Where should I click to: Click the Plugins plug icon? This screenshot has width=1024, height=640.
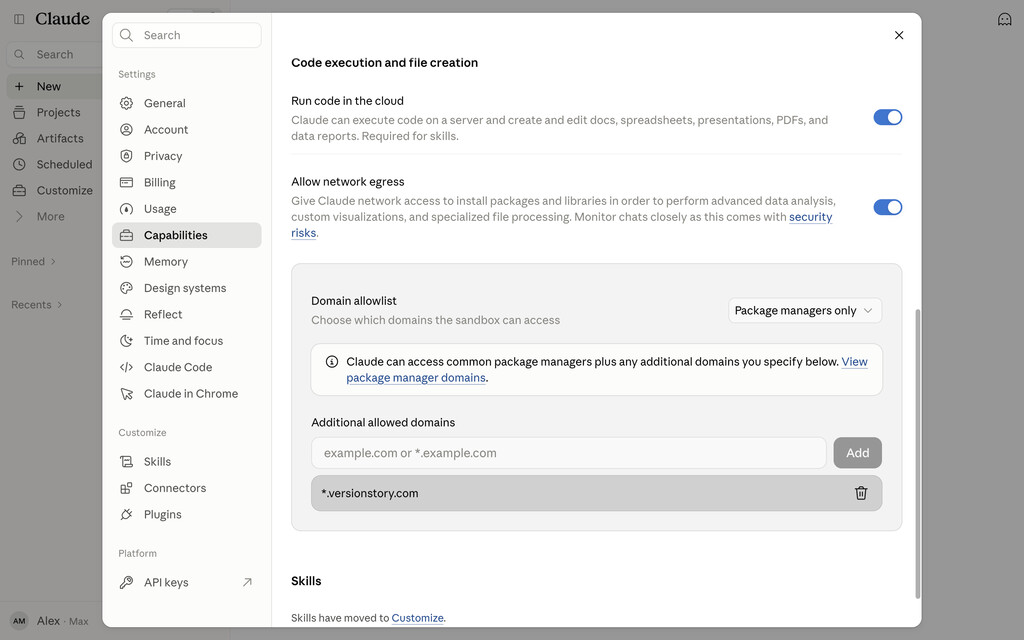click(127, 515)
